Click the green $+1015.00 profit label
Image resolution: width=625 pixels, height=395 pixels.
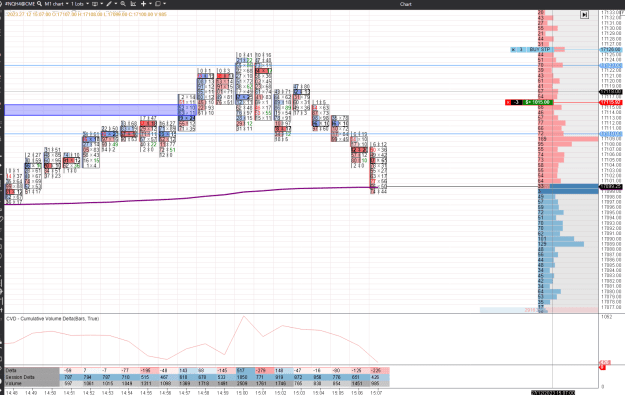538,102
